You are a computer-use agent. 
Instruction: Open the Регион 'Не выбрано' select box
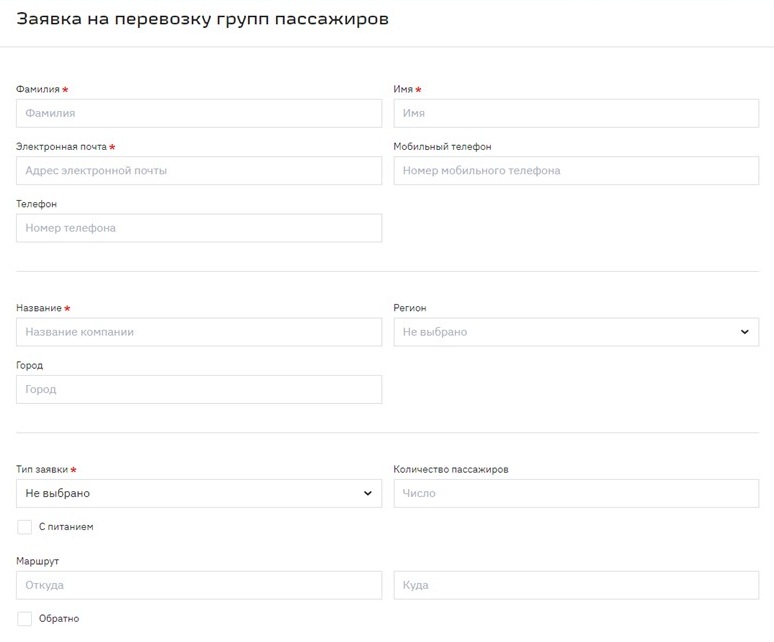tap(565, 332)
